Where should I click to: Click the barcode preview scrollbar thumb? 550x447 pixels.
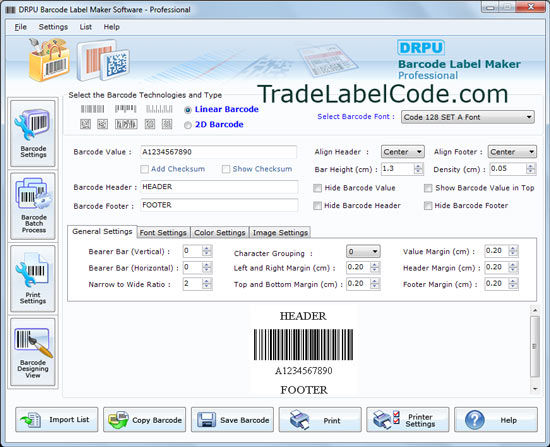tap(535, 347)
